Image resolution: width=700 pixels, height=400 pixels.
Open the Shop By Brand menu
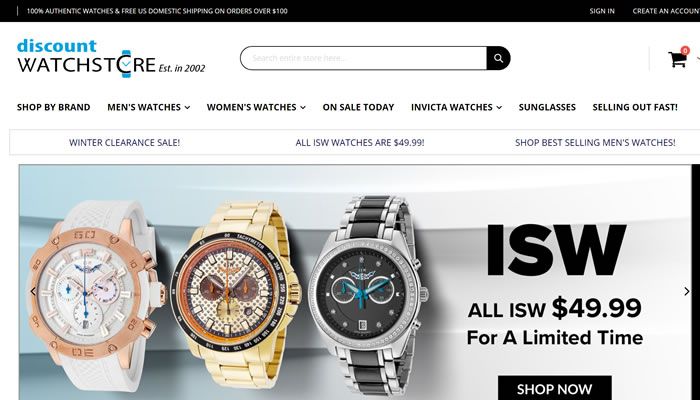coord(54,107)
